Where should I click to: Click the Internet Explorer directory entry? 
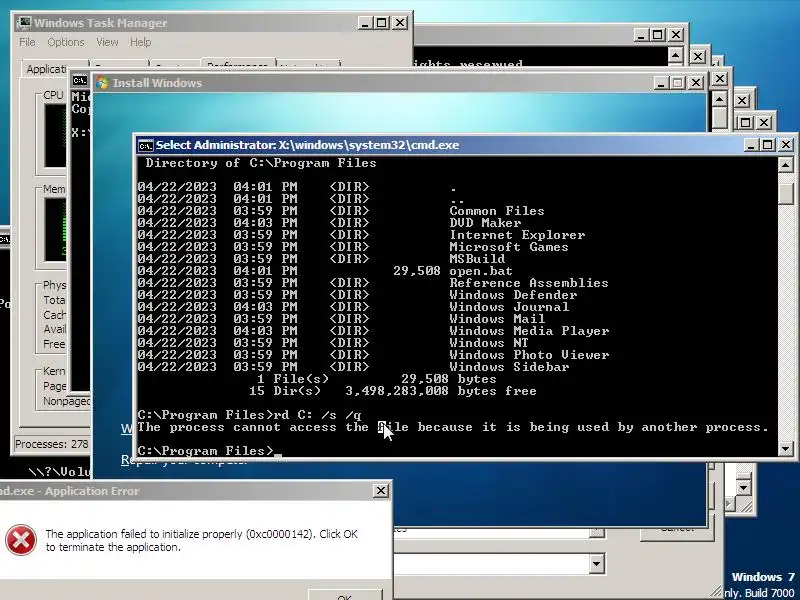point(517,235)
